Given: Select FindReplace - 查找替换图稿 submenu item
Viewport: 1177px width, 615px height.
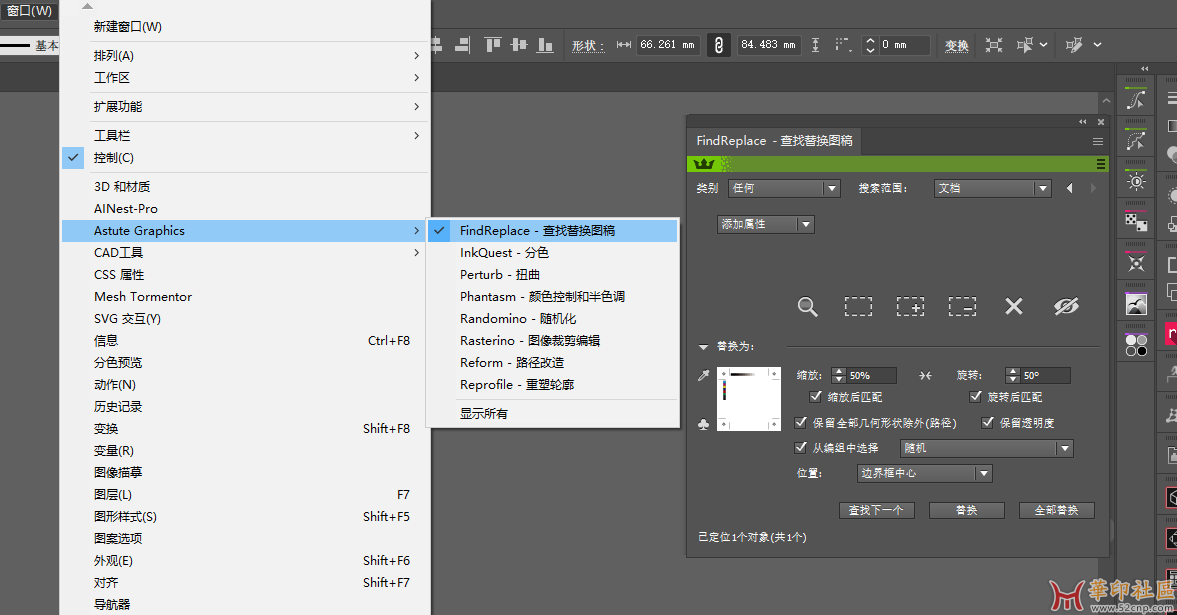Looking at the screenshot, I should 552,231.
